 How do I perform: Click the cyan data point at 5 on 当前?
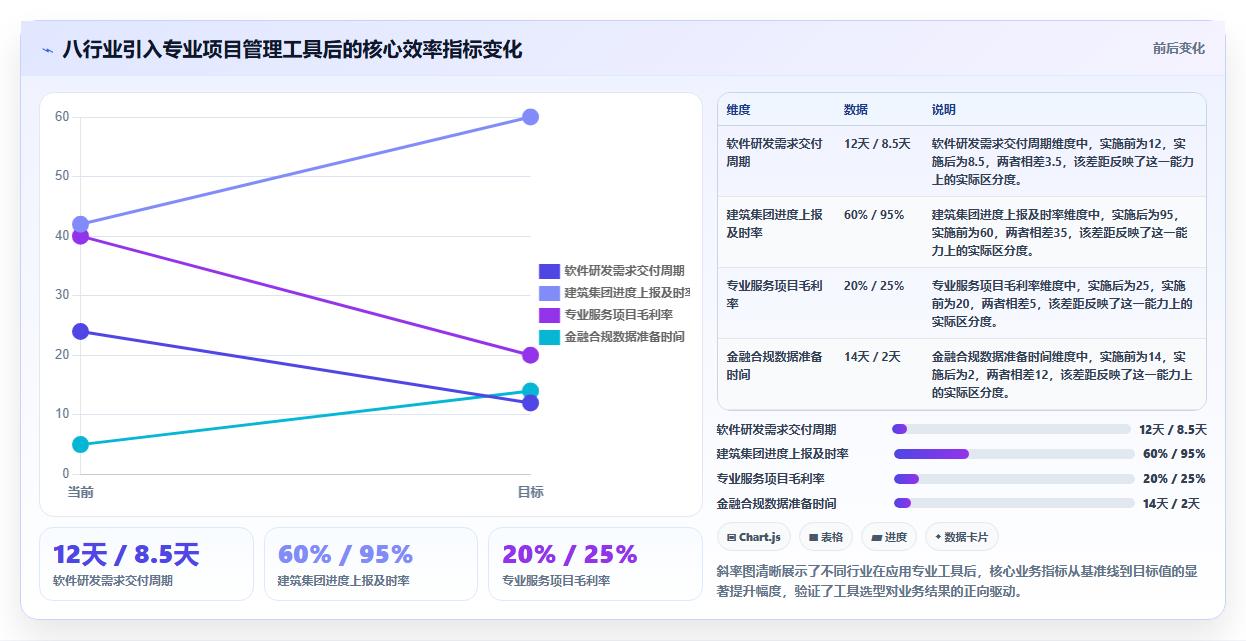pos(80,445)
